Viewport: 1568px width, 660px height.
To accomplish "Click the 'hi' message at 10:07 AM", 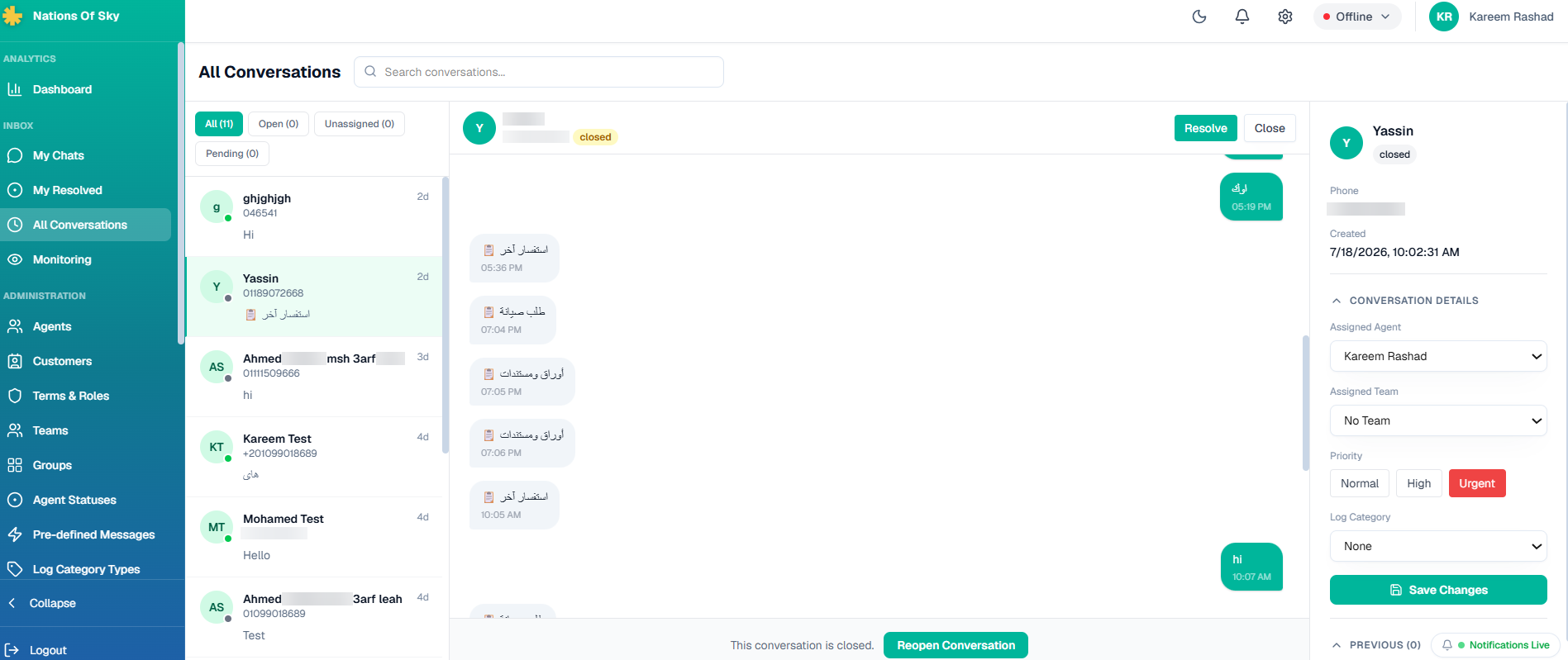I will click(x=1251, y=567).
